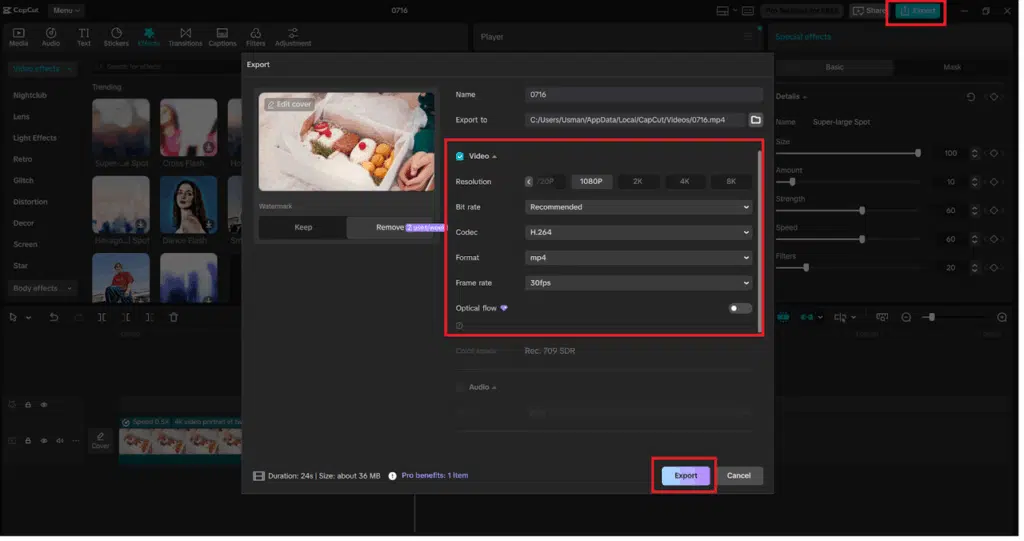
Task: Expand the Codec H.264 dropdown
Action: [638, 232]
